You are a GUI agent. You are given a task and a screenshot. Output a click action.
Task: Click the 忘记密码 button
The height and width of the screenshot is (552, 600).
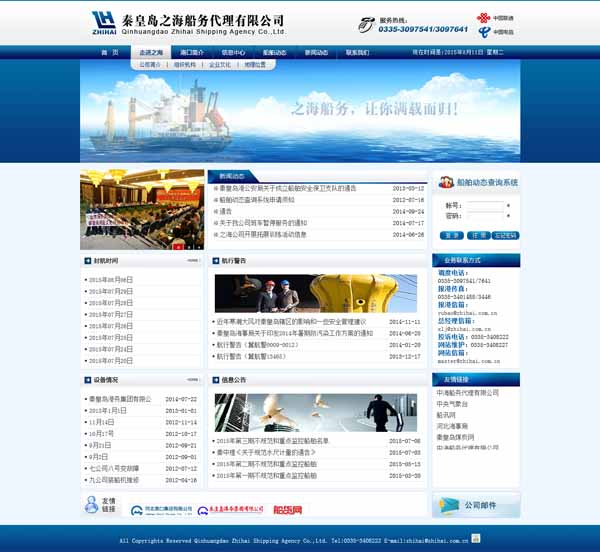[505, 235]
